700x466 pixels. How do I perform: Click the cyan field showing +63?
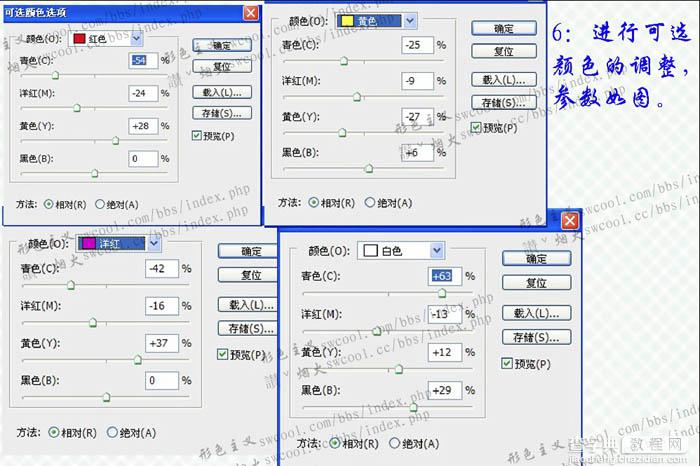[445, 276]
